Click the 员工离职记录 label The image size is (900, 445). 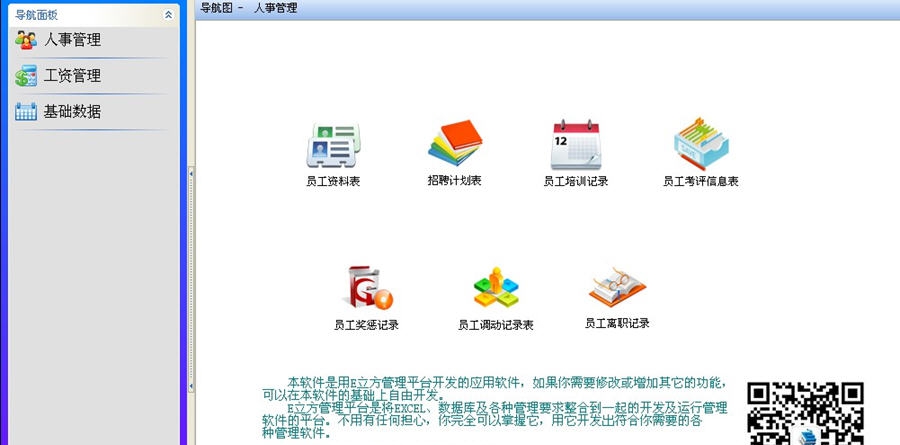617,323
